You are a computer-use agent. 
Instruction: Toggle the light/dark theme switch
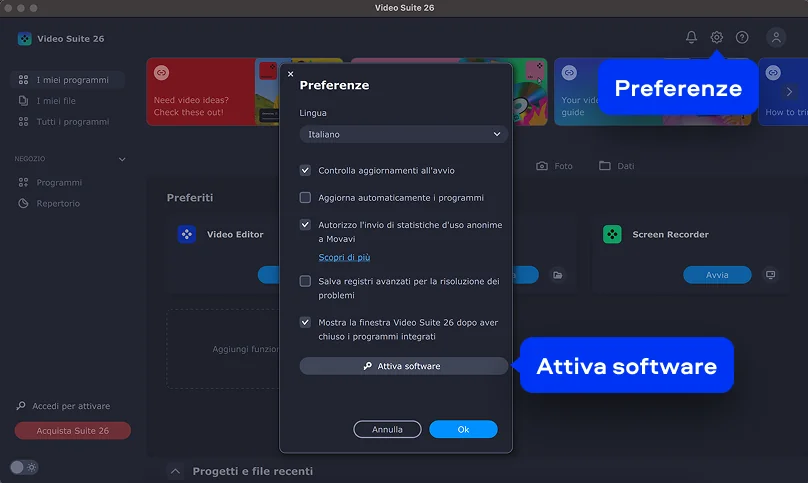coord(24,467)
